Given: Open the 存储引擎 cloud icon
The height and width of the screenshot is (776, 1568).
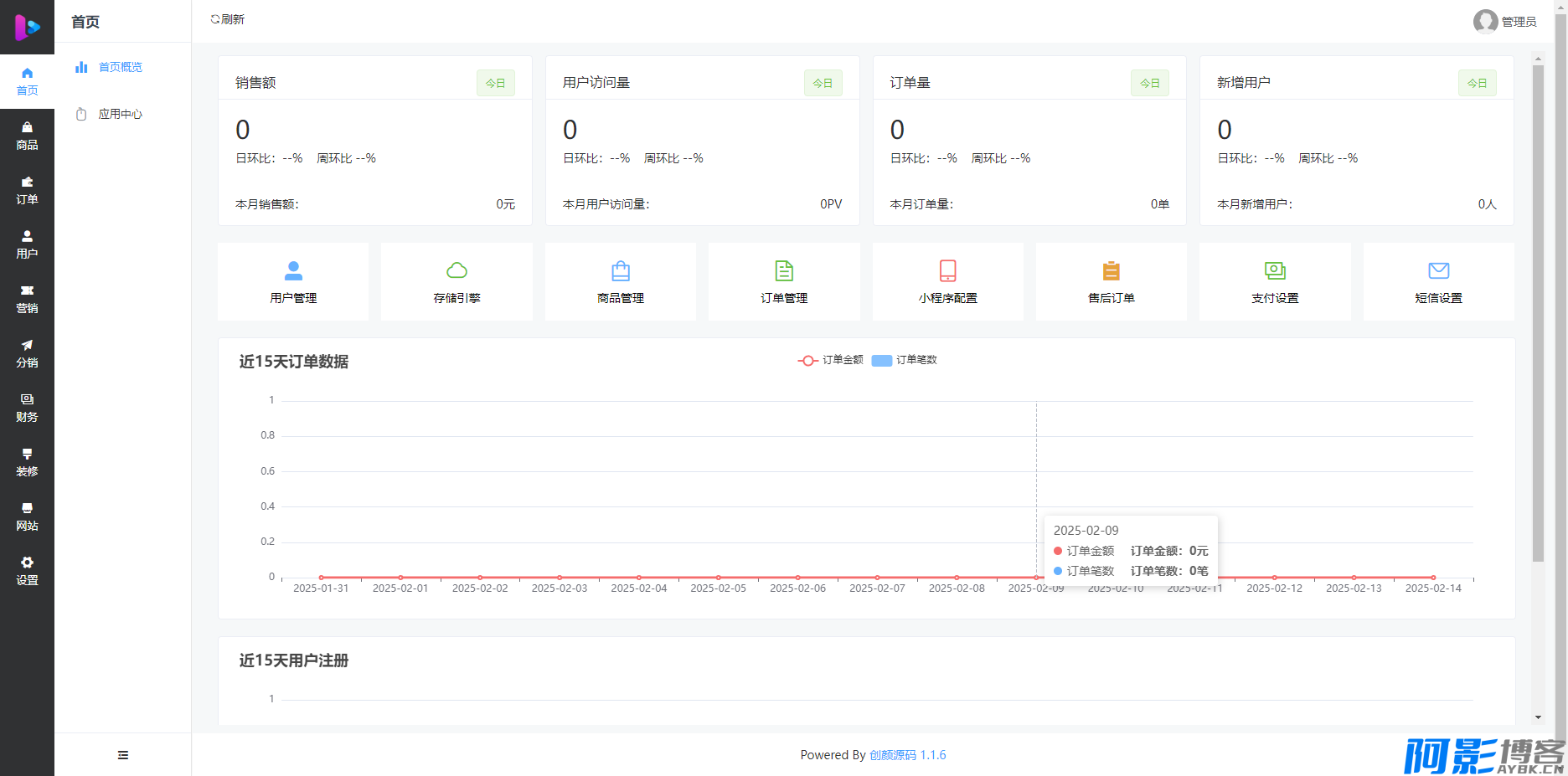Looking at the screenshot, I should 456,271.
